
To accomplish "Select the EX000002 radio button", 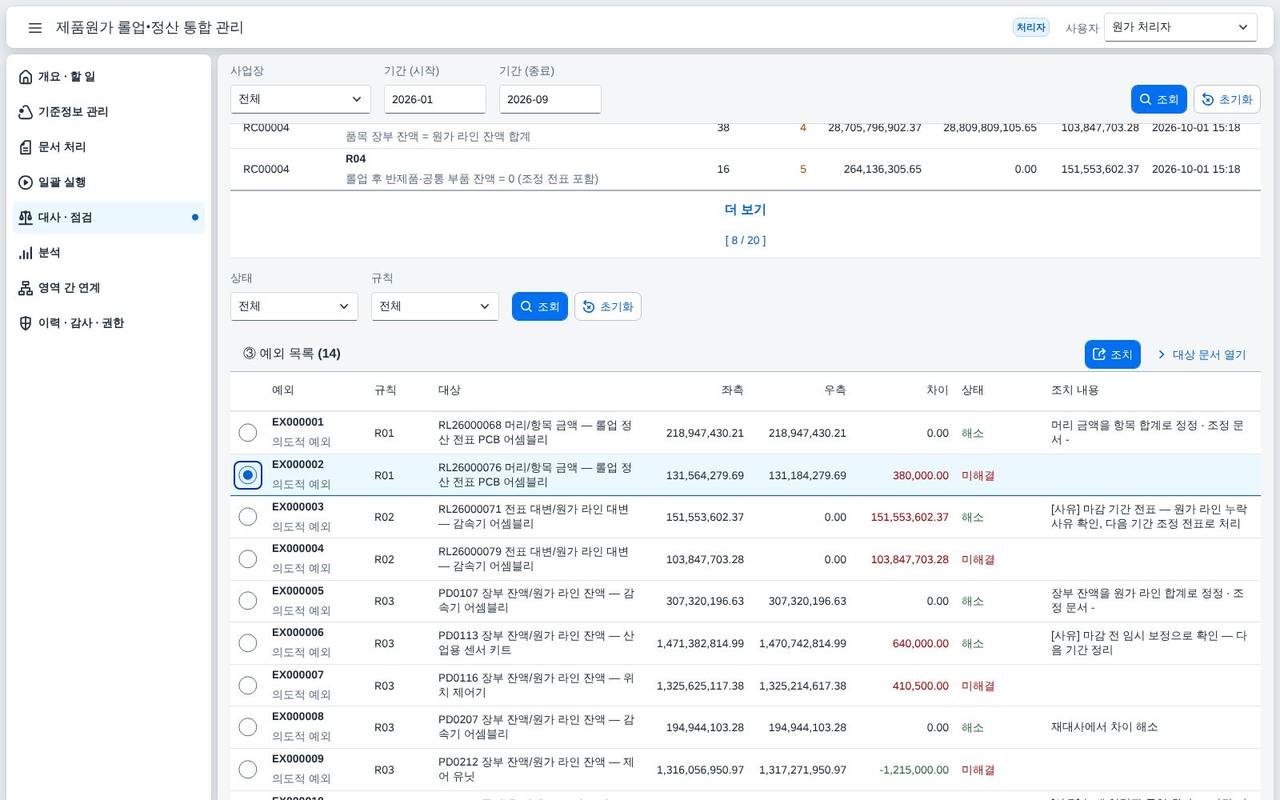I will pos(248,475).
